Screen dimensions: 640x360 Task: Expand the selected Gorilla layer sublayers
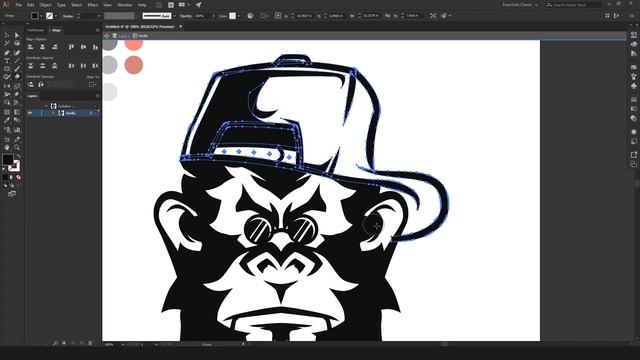[x=53, y=113]
